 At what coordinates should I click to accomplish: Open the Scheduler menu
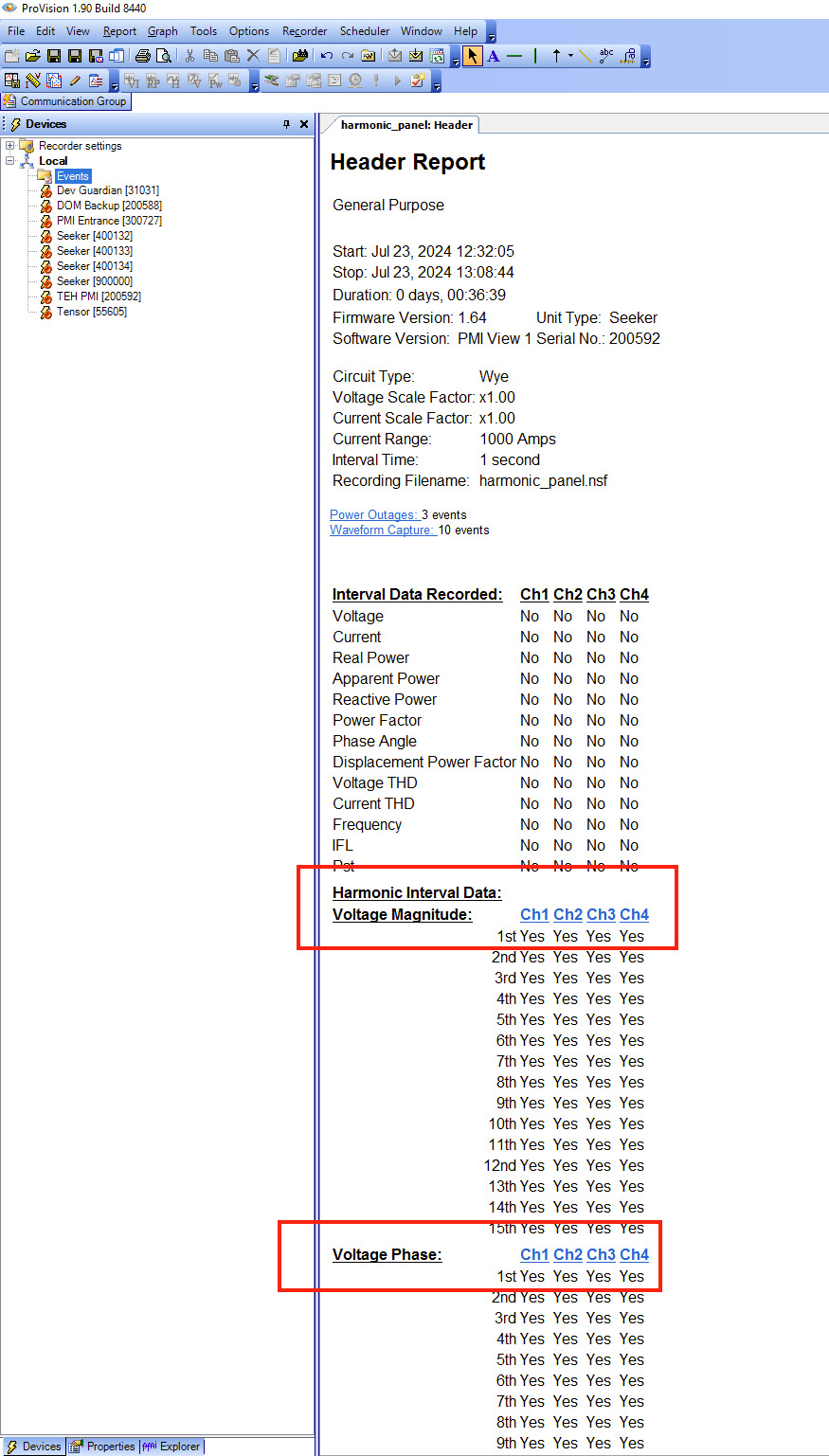365,31
